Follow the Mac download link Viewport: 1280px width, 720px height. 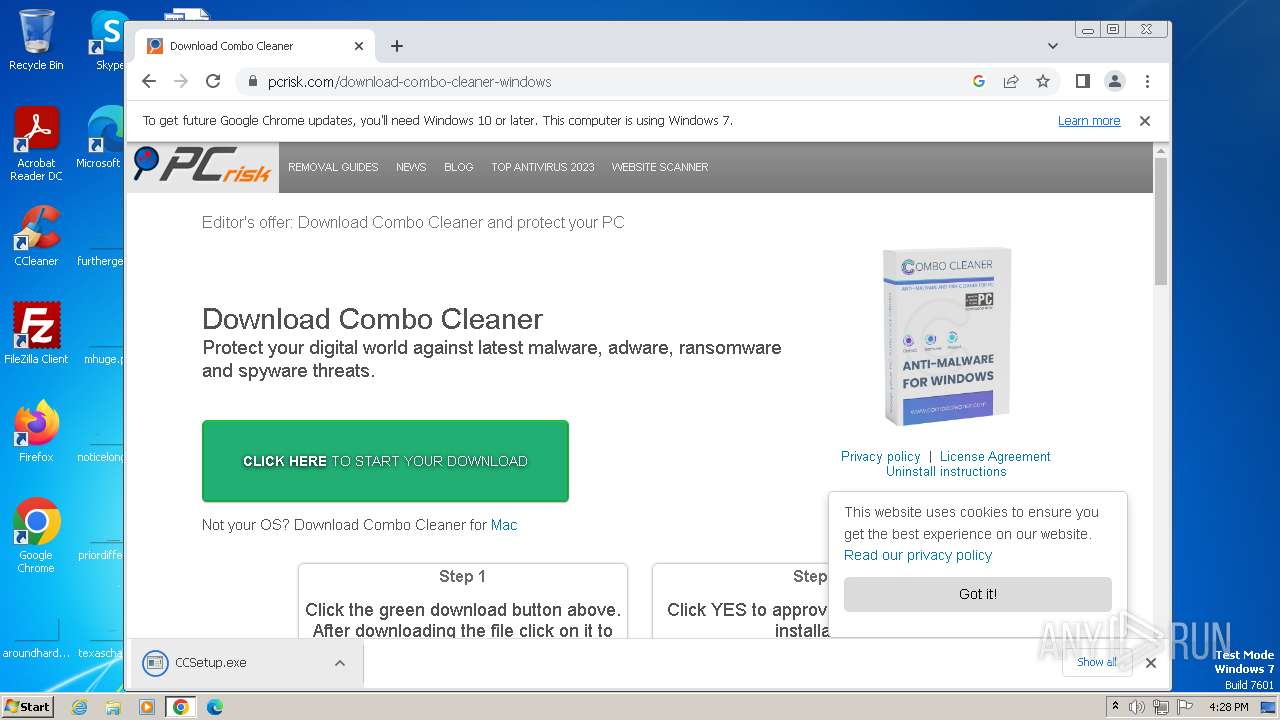point(504,525)
